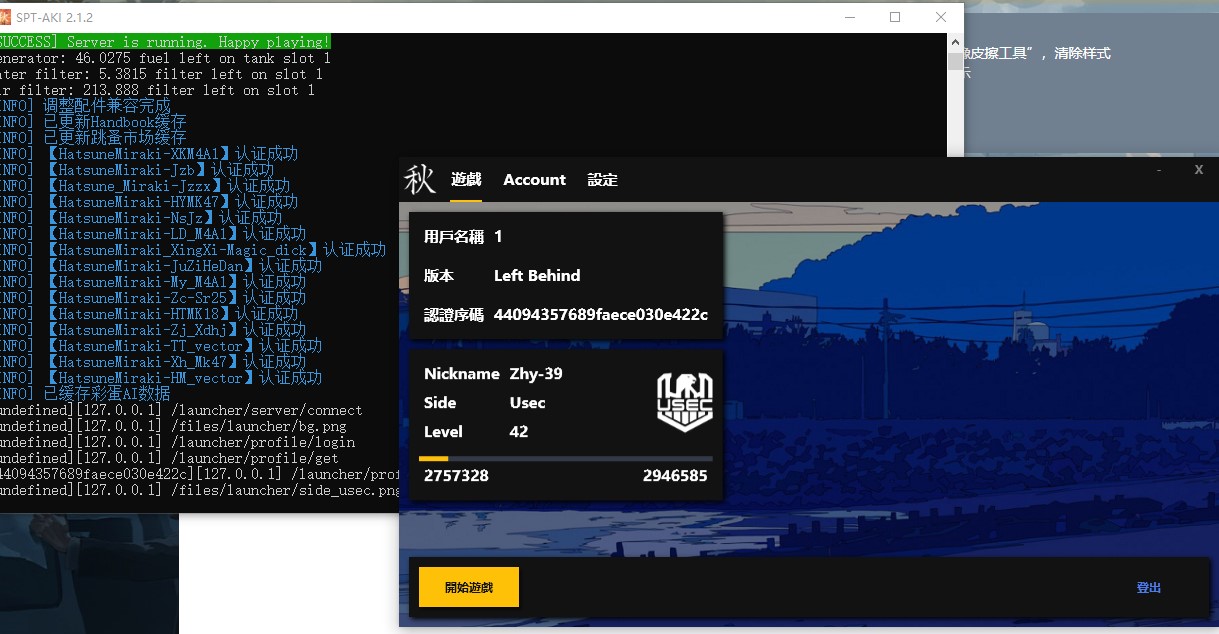This screenshot has height=634, width=1219.
Task: Minimize the launcher window
Action: click(1159, 170)
